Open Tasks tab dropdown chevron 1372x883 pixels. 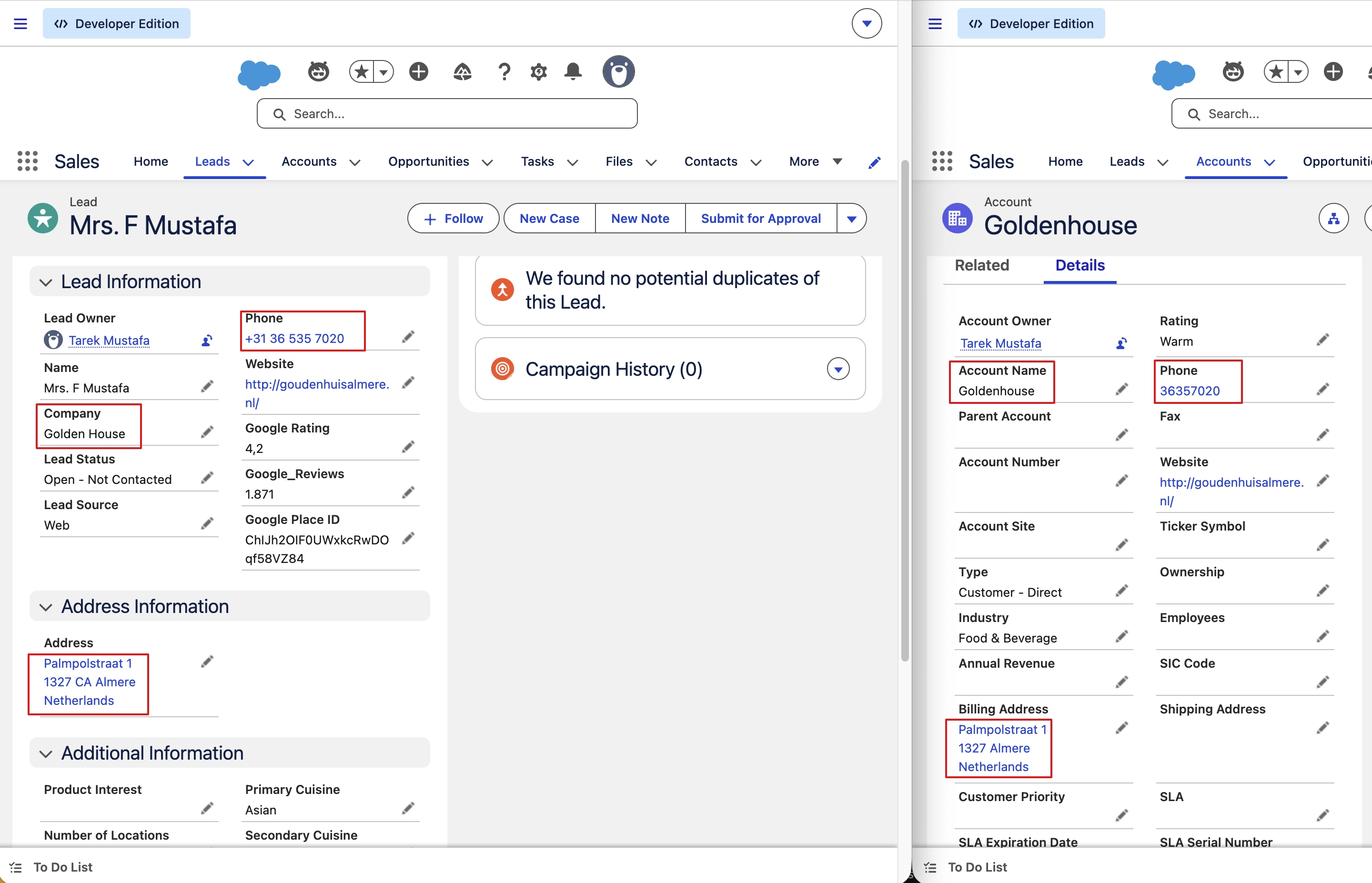coord(572,162)
